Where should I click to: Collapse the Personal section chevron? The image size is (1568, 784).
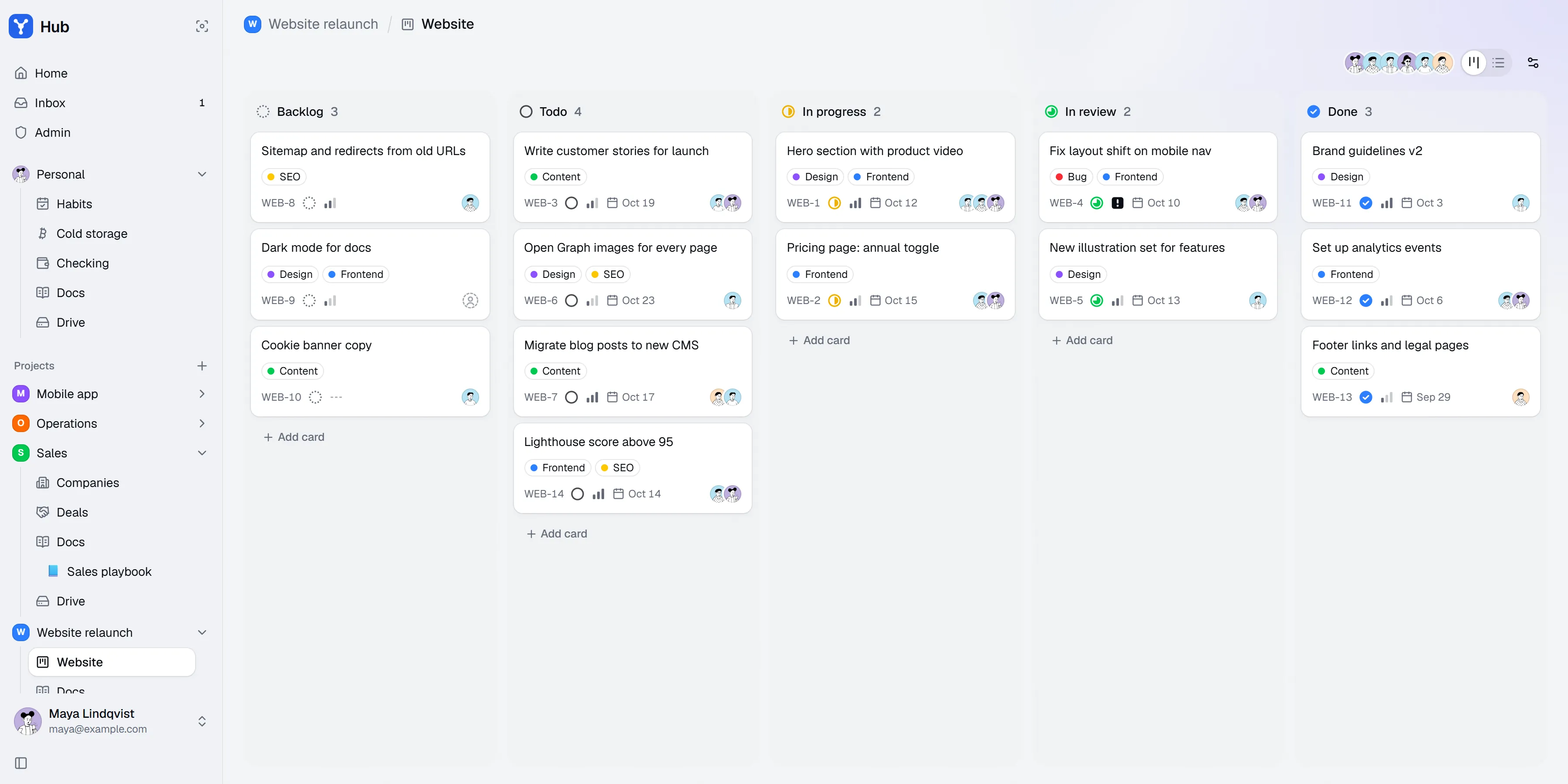point(202,175)
